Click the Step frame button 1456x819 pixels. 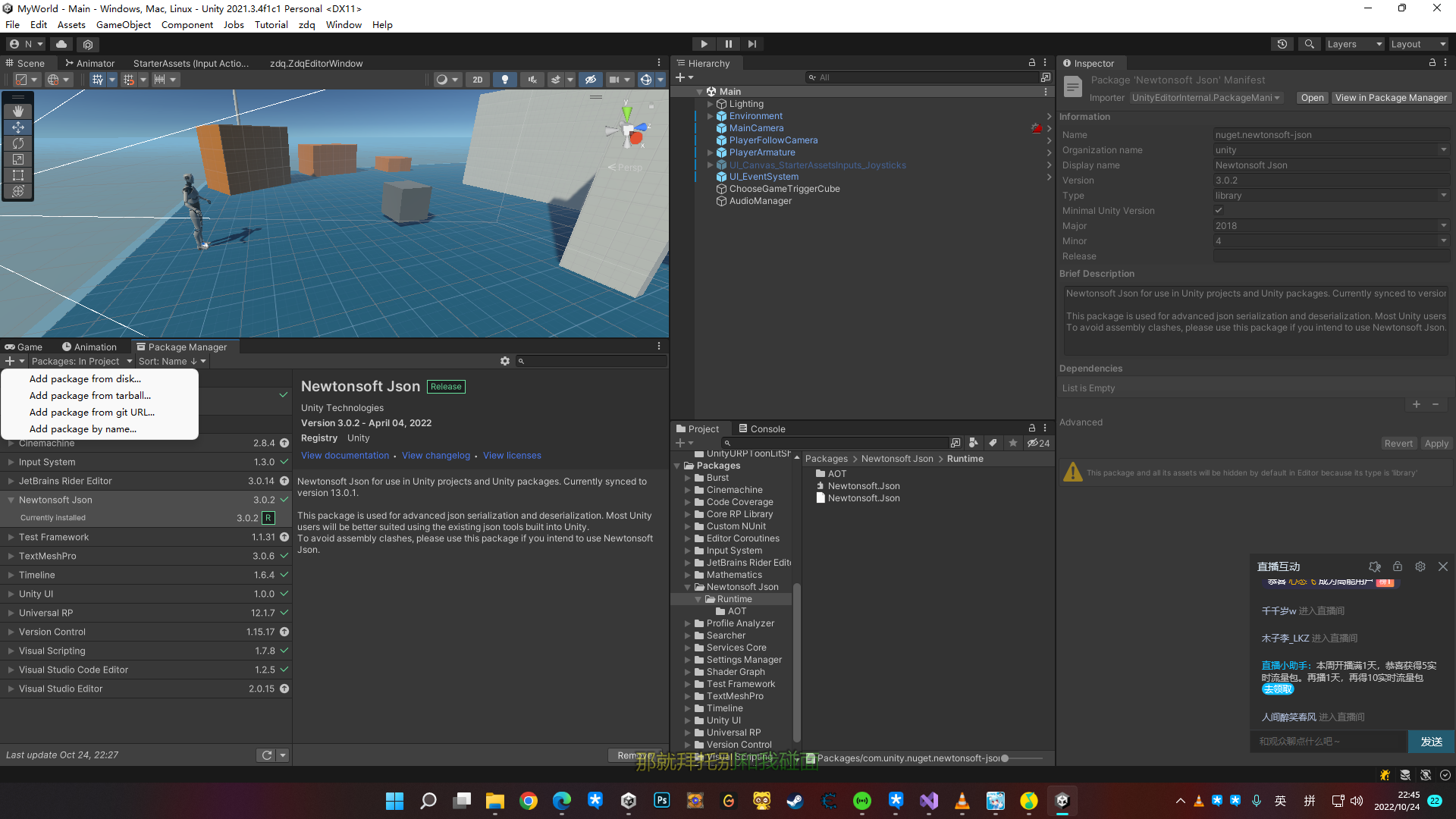[752, 43]
